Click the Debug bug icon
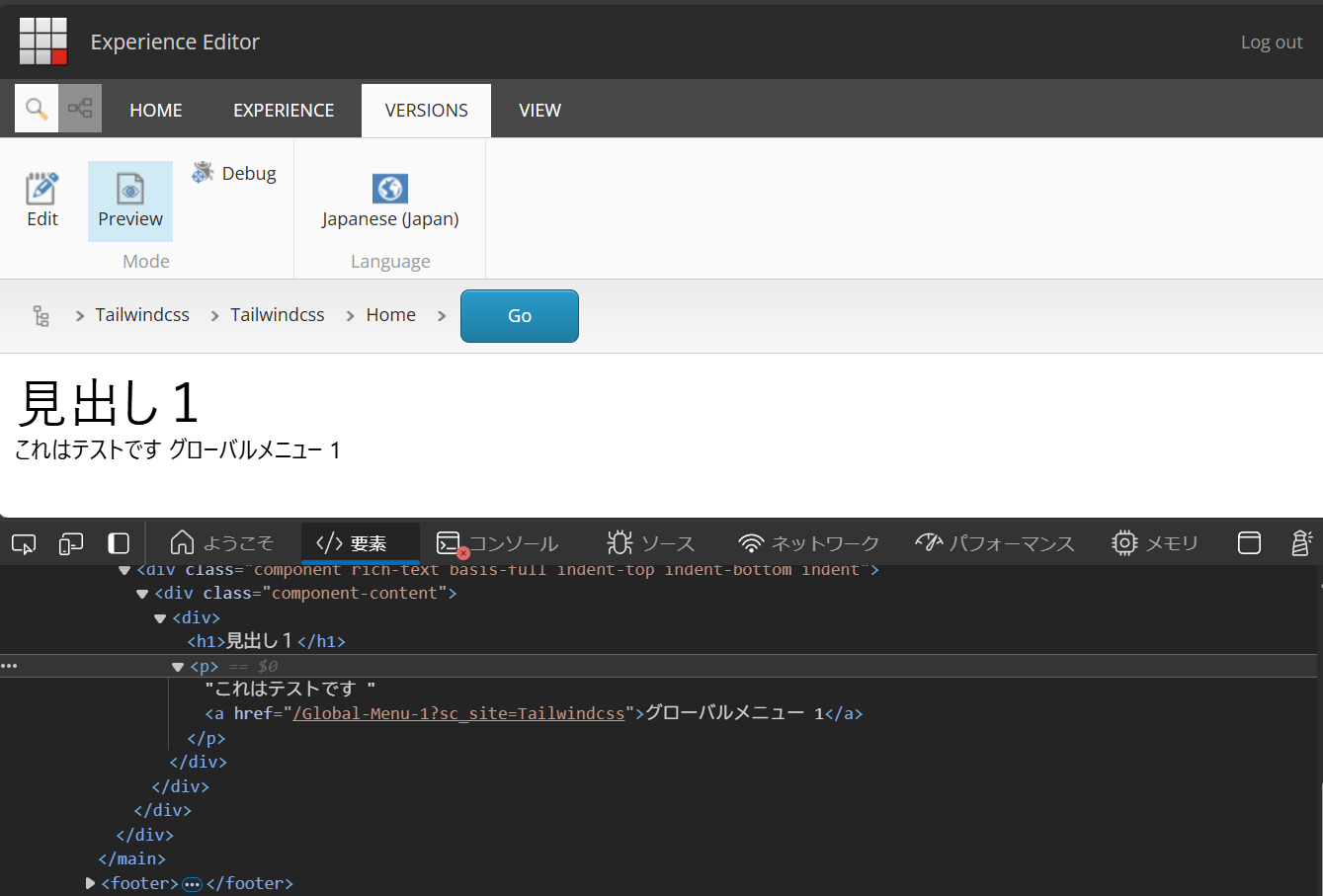Screen dimensions: 1323x896 click(203, 173)
